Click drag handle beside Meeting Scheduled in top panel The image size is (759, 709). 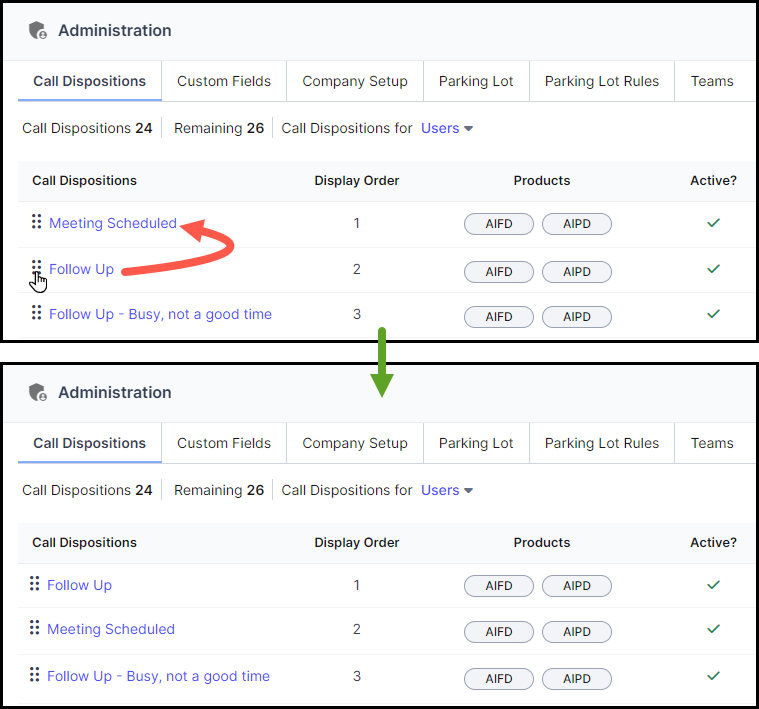coord(36,222)
